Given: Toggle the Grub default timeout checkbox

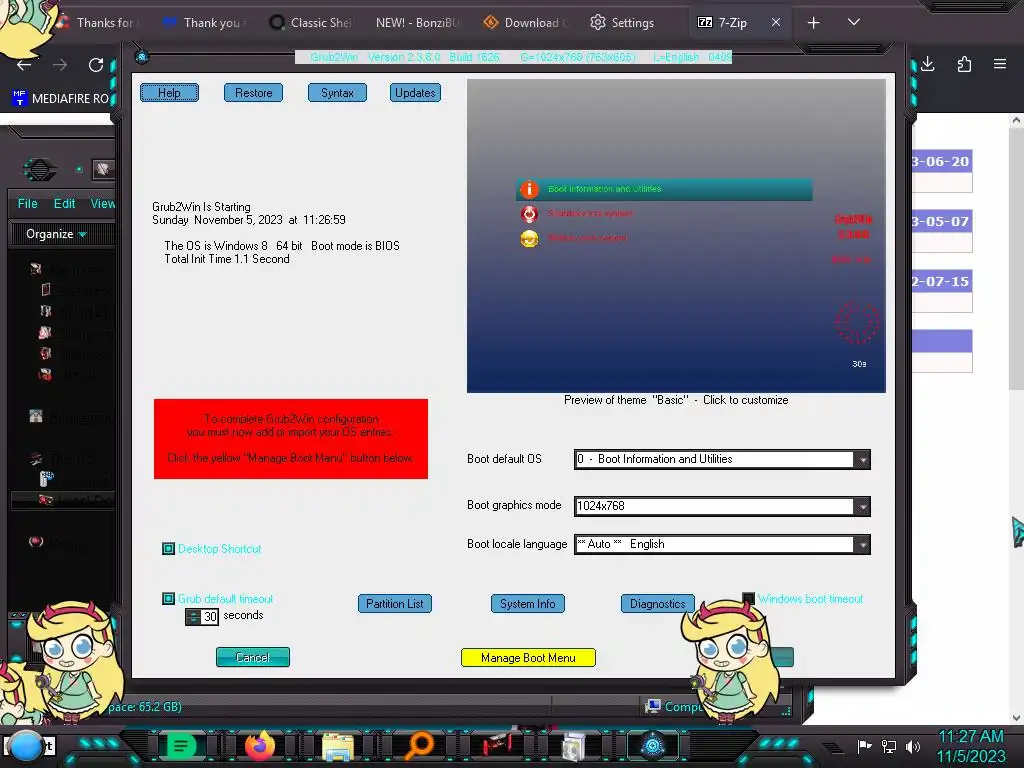Looking at the screenshot, I should click(x=168, y=599).
